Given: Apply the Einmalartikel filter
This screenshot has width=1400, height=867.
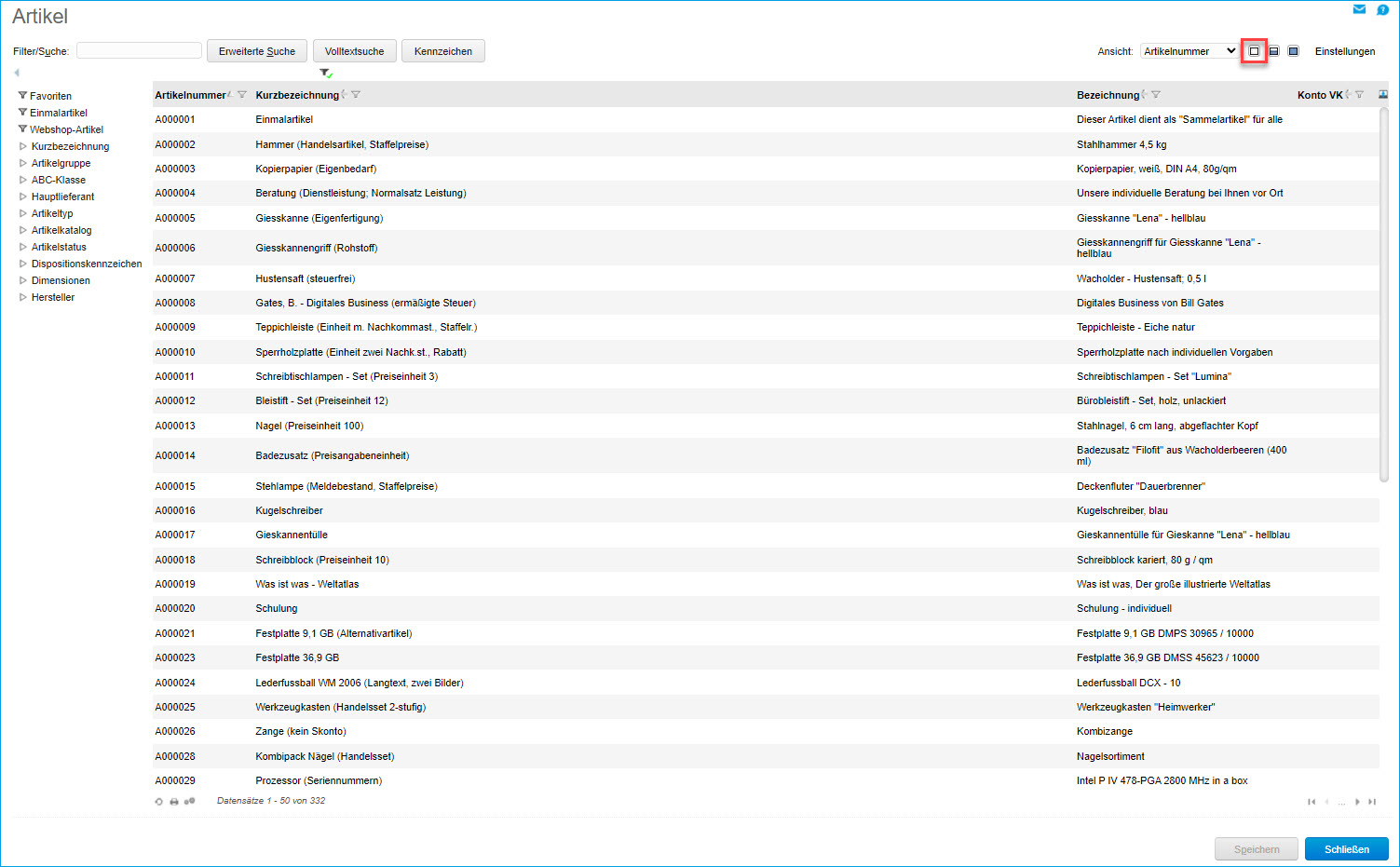Looking at the screenshot, I should click(x=52, y=113).
